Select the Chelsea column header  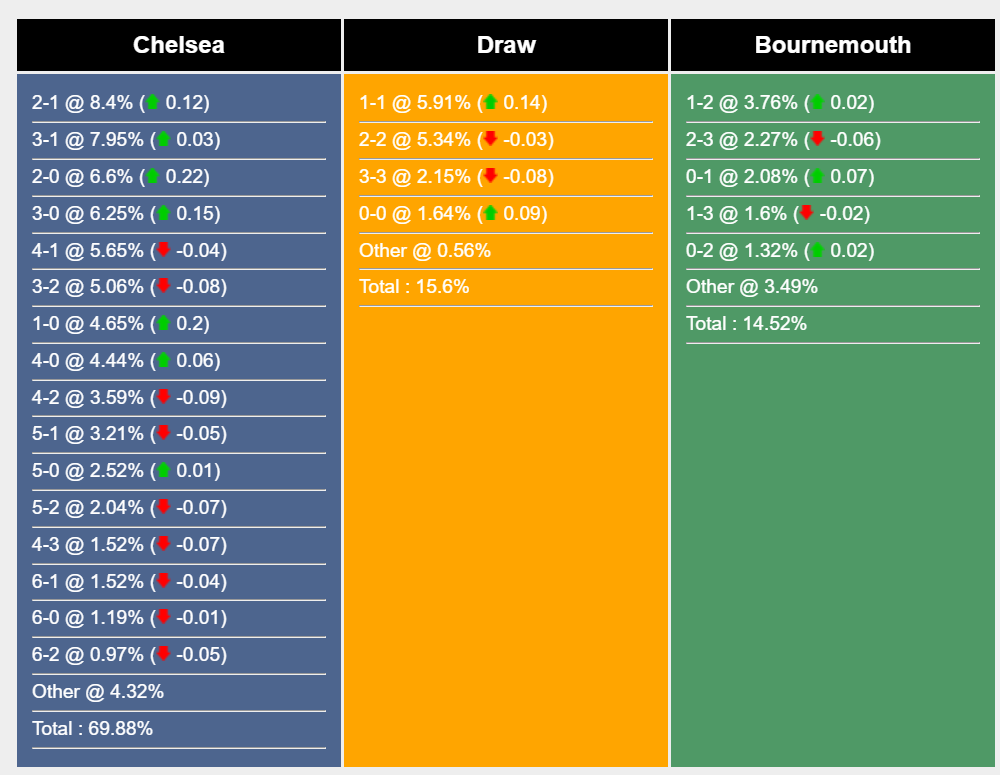(179, 45)
